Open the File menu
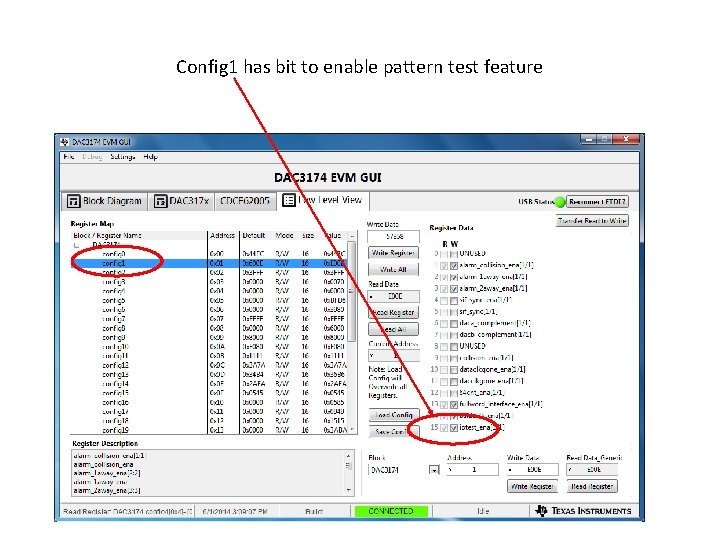This screenshot has height=540, width=720. 69,157
